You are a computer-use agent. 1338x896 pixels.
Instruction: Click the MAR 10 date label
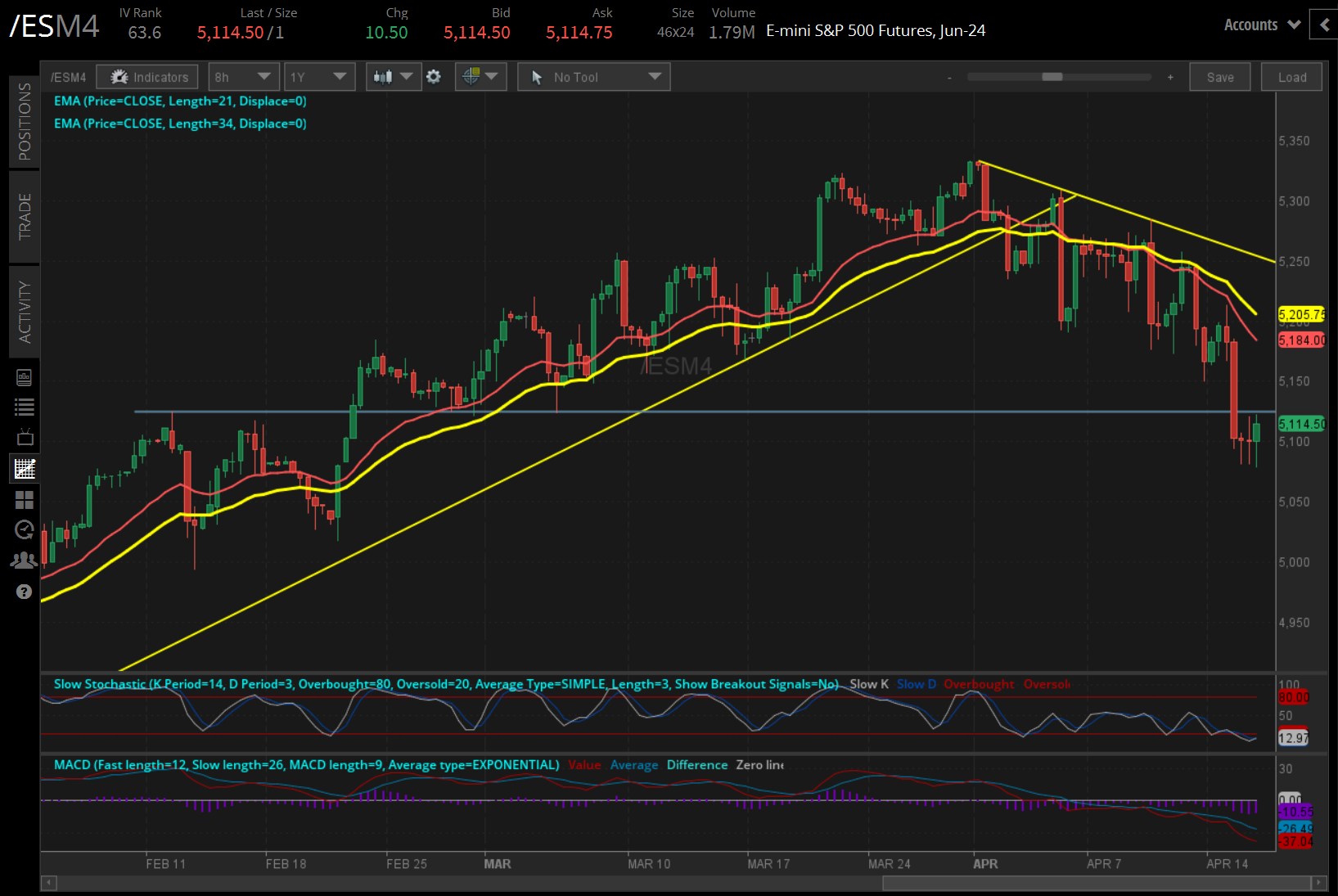tap(649, 864)
